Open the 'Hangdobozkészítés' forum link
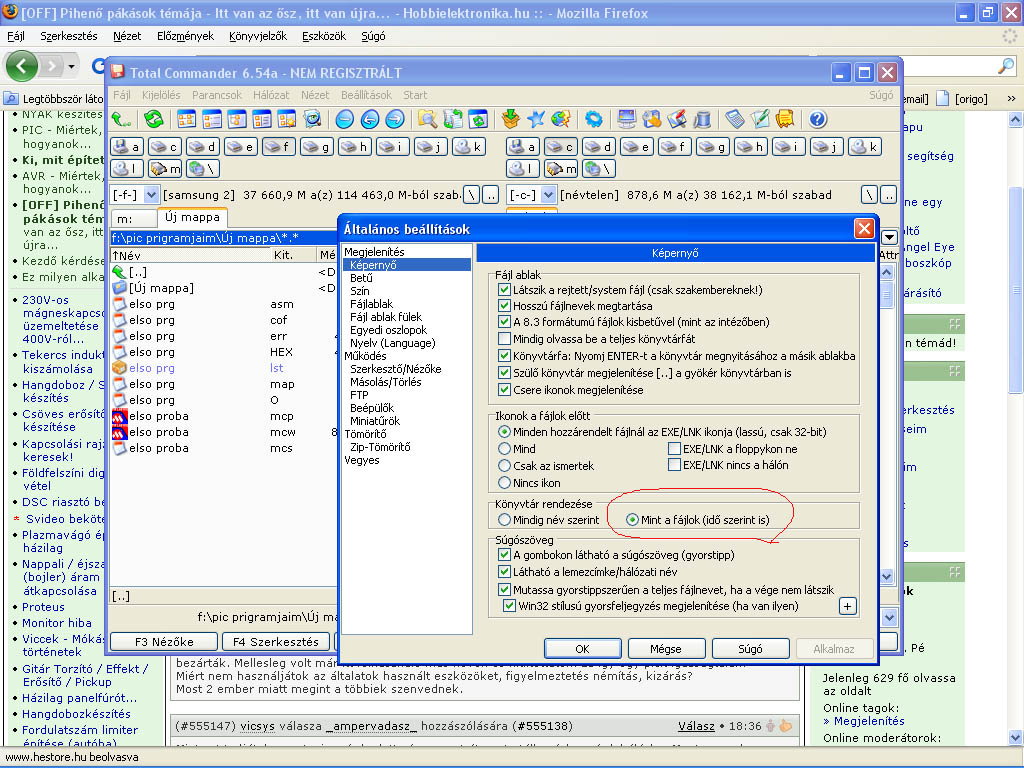This screenshot has width=1024, height=768. [76, 714]
